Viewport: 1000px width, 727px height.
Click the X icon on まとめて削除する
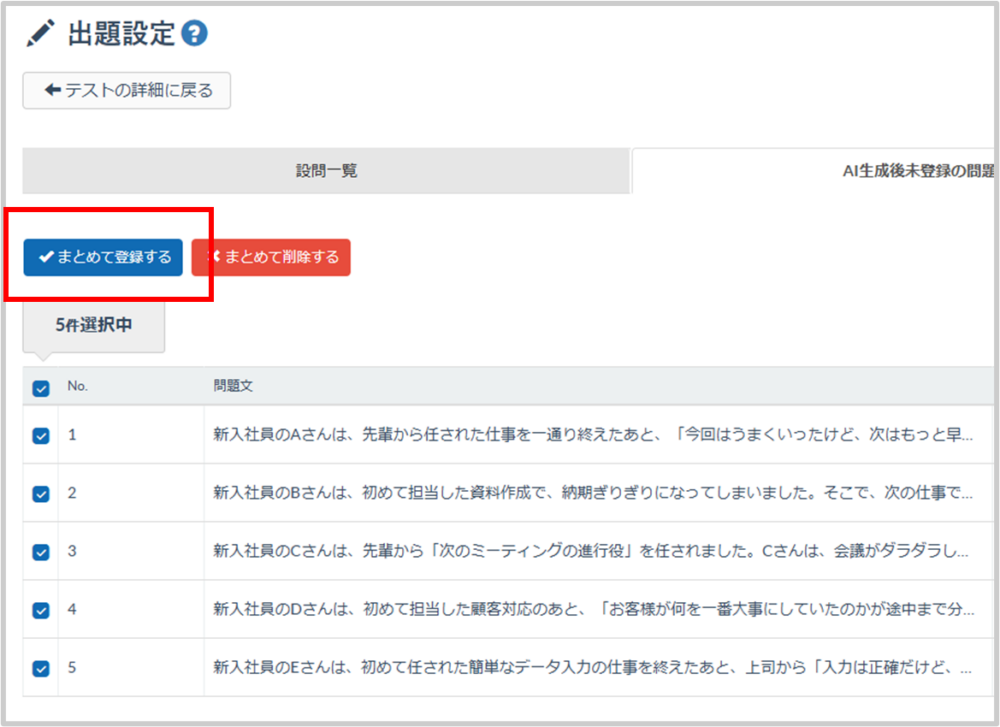[x=213, y=257]
